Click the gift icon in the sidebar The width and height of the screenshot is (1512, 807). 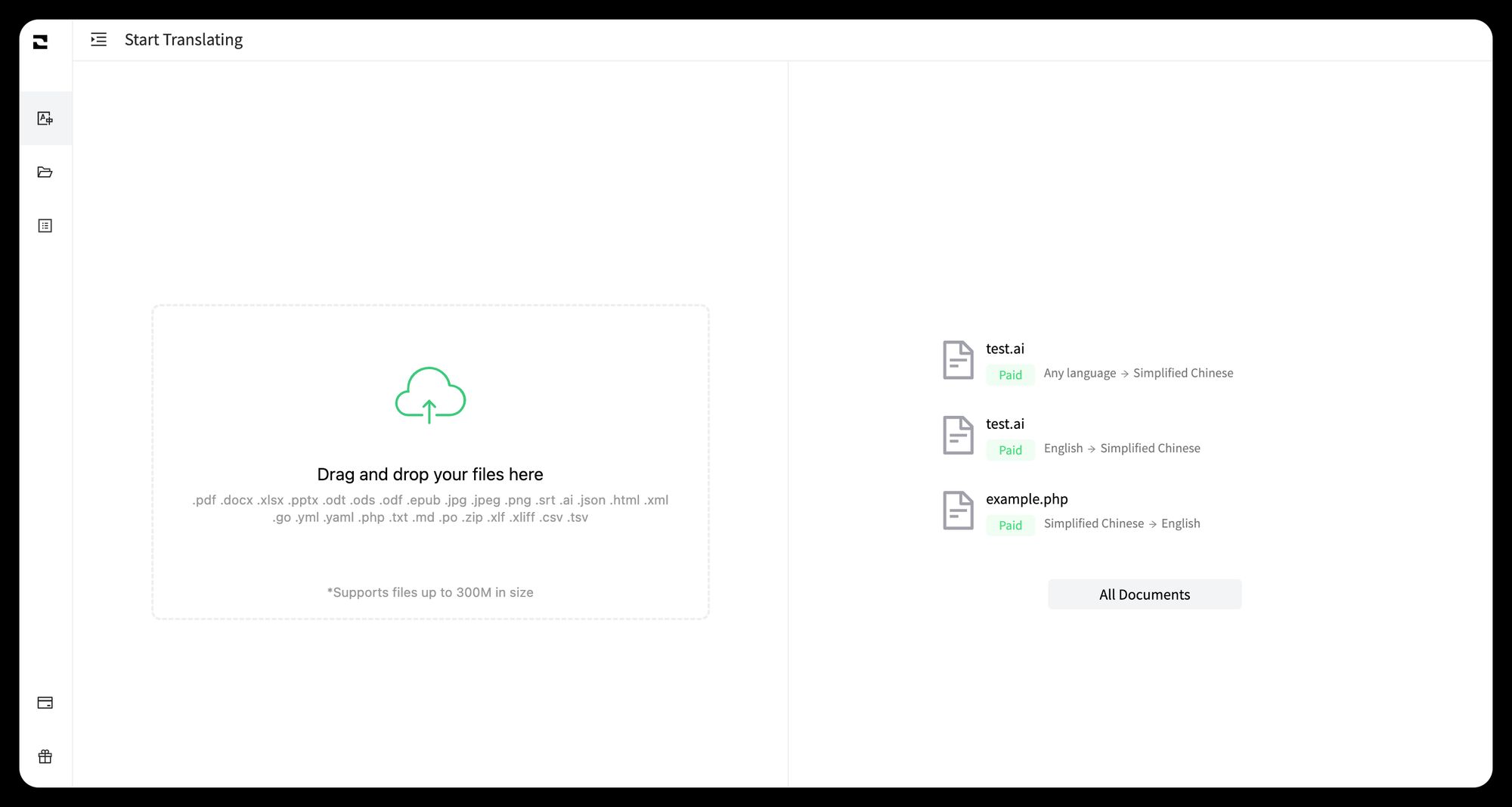45,756
